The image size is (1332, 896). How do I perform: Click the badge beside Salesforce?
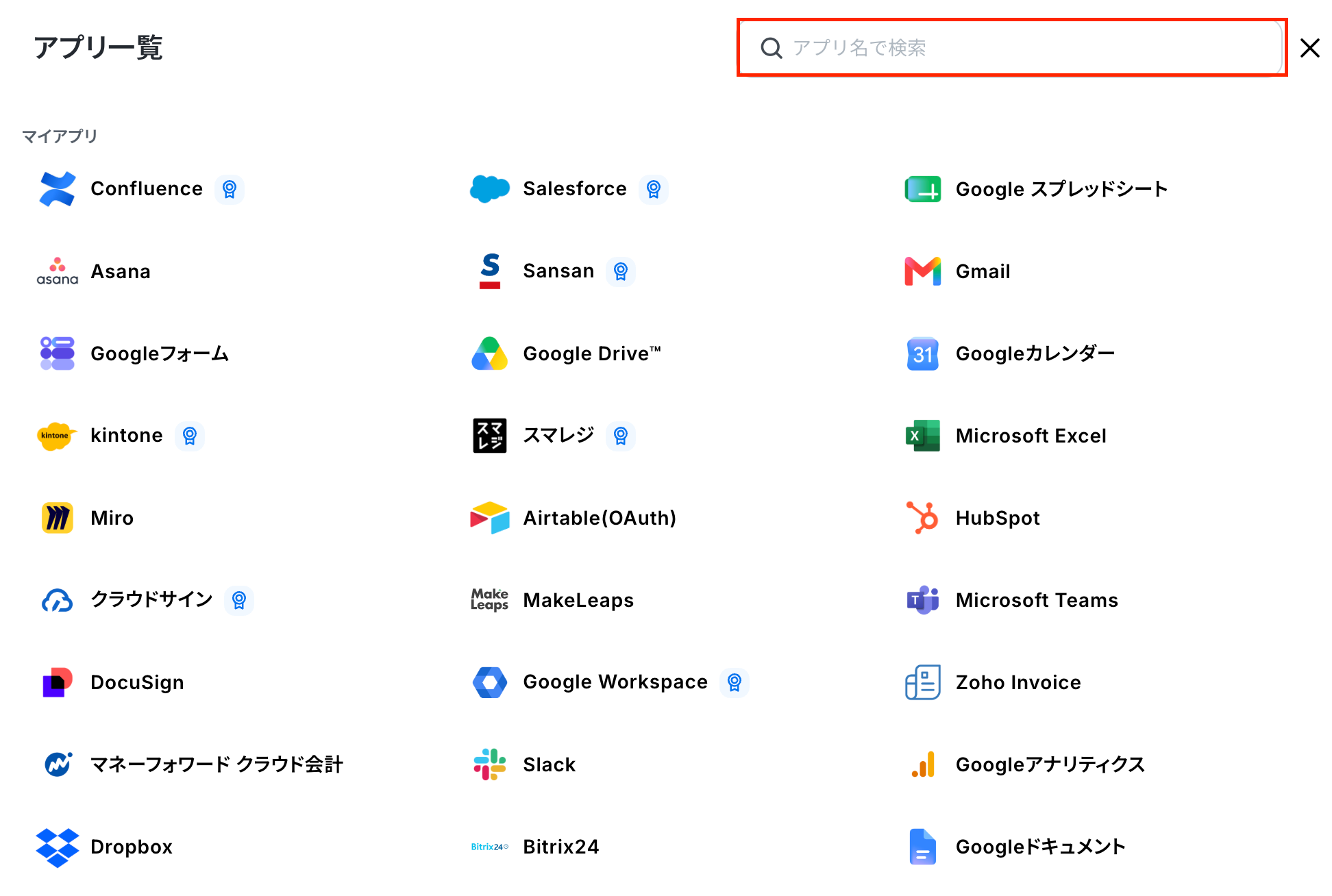(x=654, y=189)
